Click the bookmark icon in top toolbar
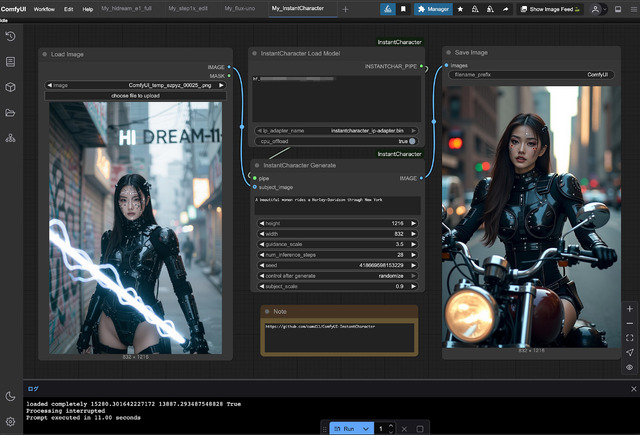 coord(403,9)
